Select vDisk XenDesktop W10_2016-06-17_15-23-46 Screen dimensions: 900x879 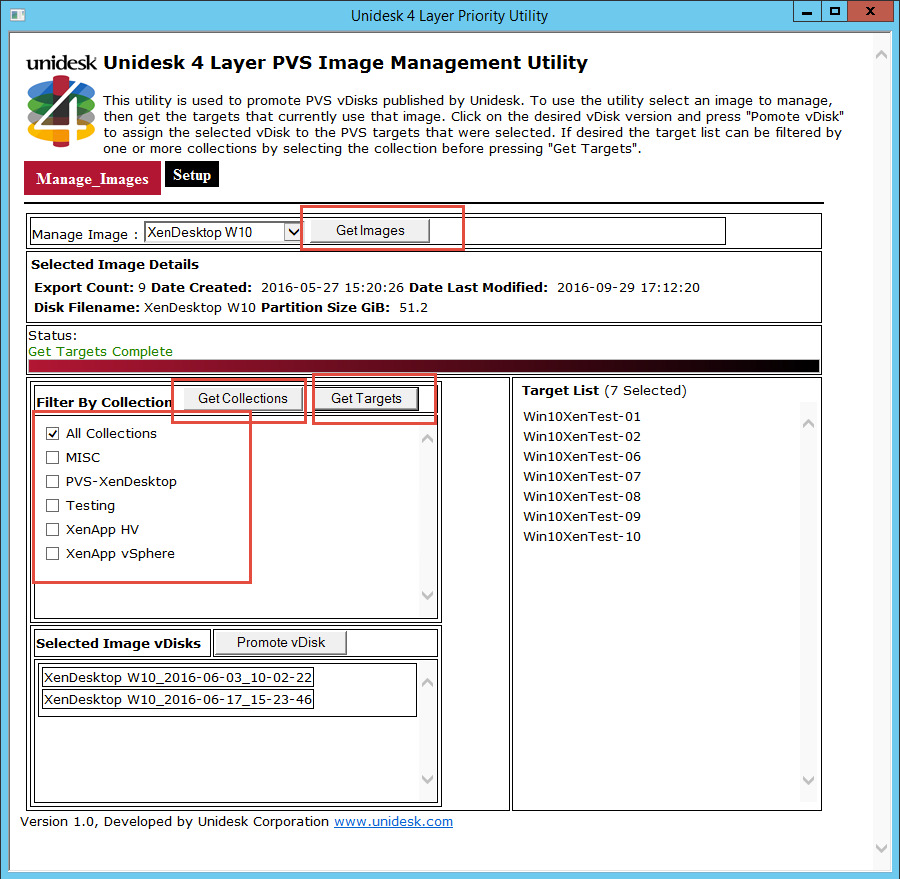click(178, 699)
